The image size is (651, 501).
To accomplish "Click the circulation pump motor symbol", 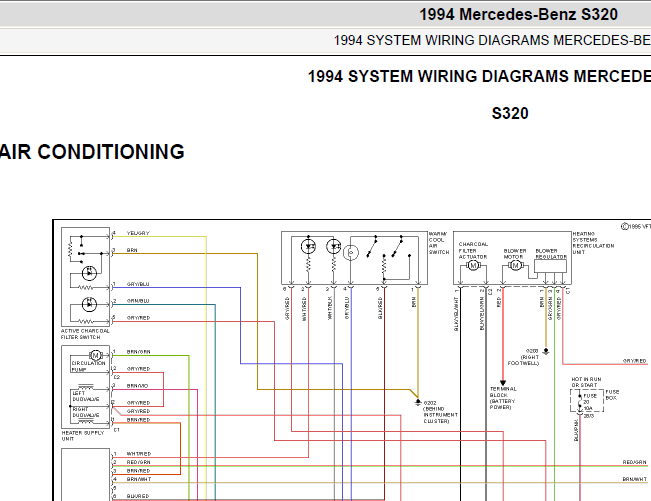I will pyautogui.click(x=96, y=355).
